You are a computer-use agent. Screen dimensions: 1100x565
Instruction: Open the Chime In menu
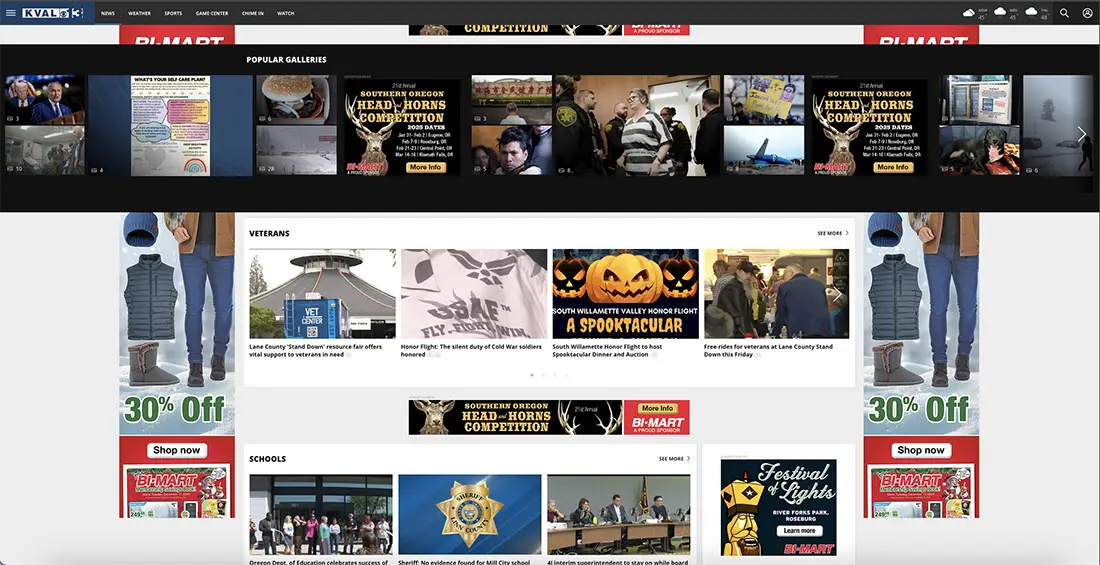tap(253, 13)
